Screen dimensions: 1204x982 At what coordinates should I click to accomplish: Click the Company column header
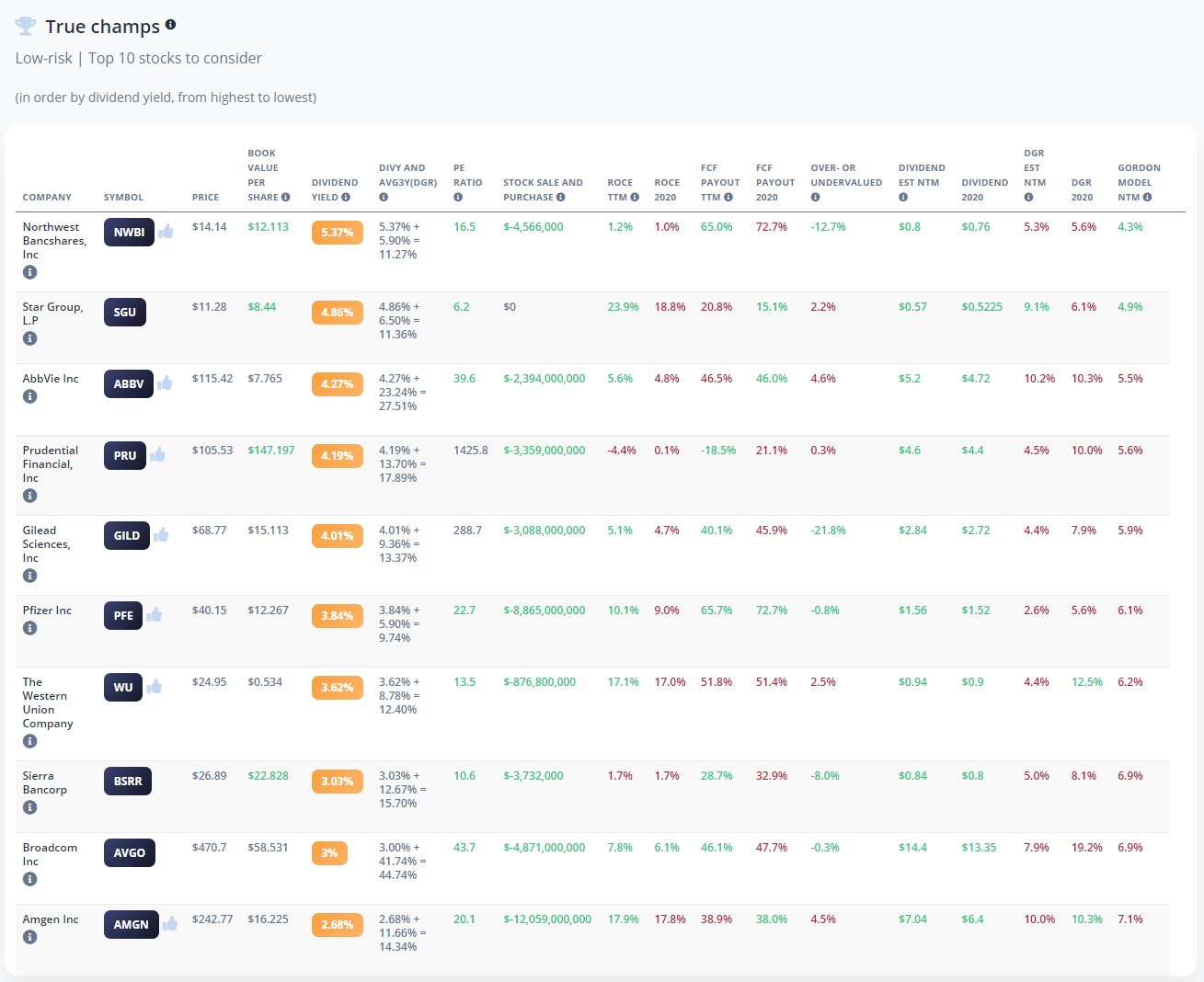(x=47, y=197)
